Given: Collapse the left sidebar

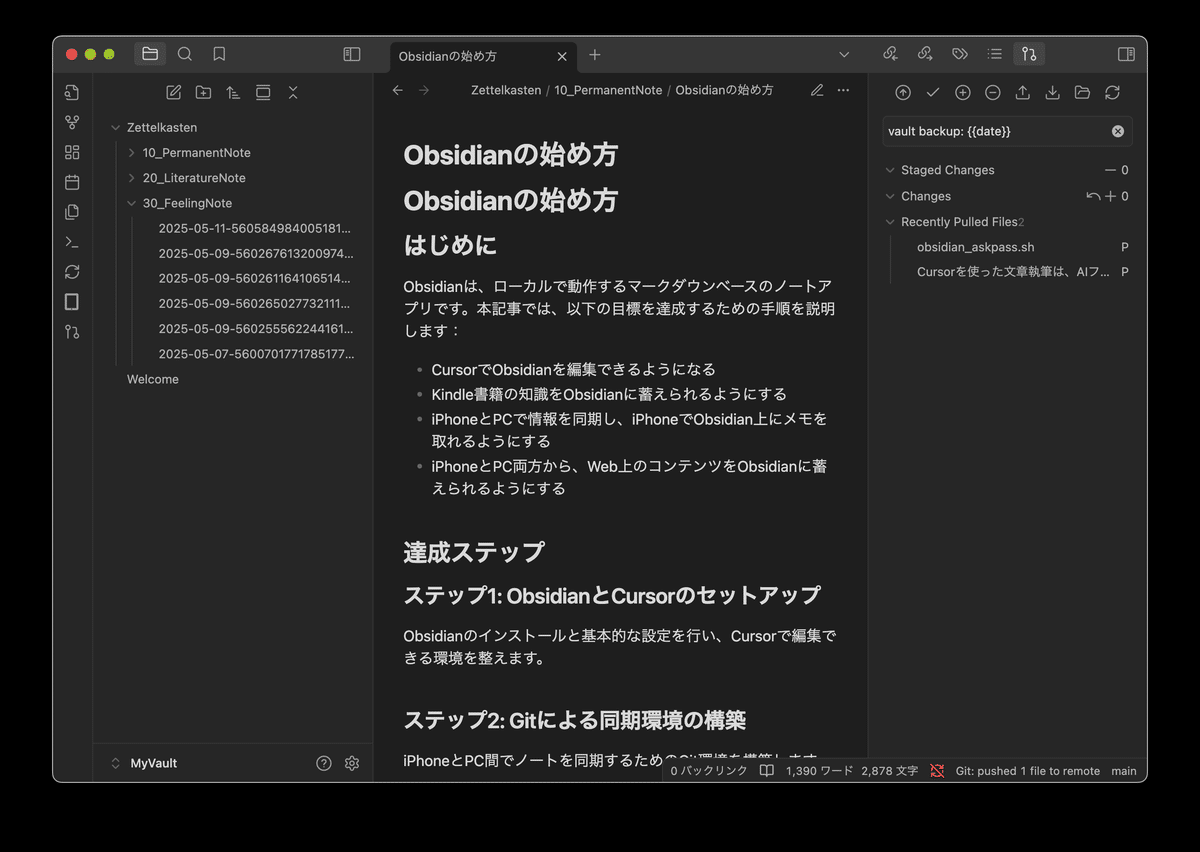Looking at the screenshot, I should 352,54.
